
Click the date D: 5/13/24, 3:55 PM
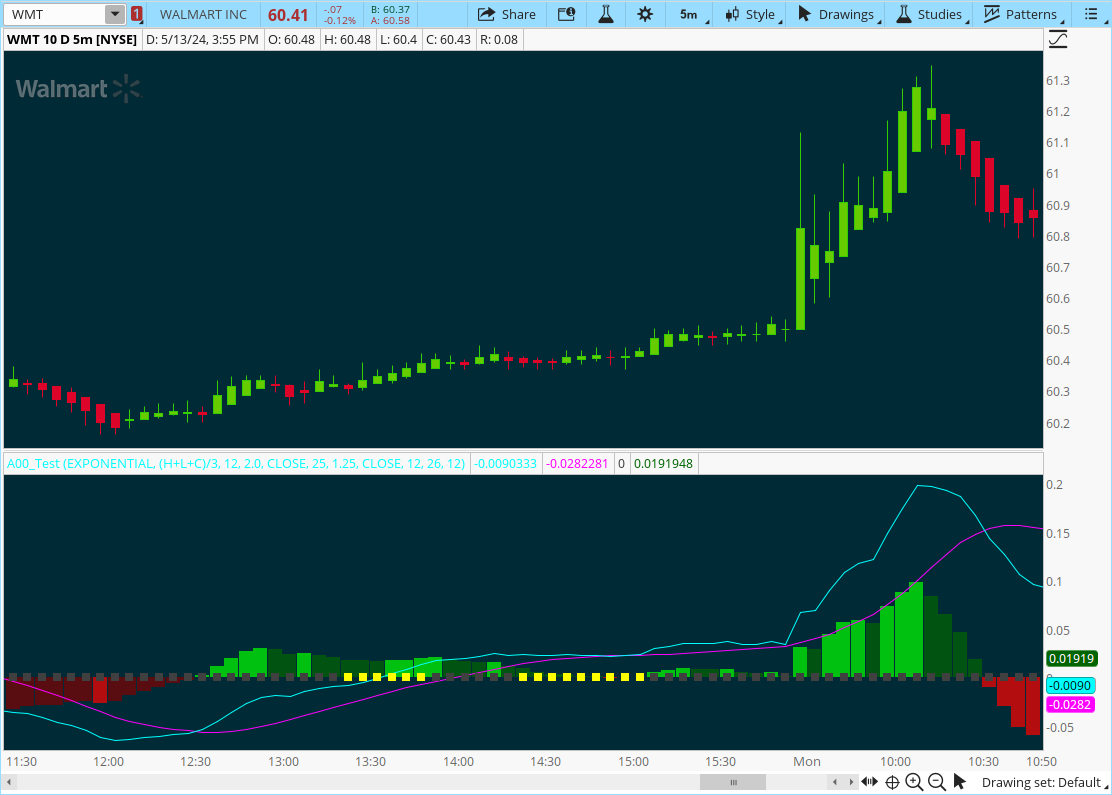[x=202, y=40]
